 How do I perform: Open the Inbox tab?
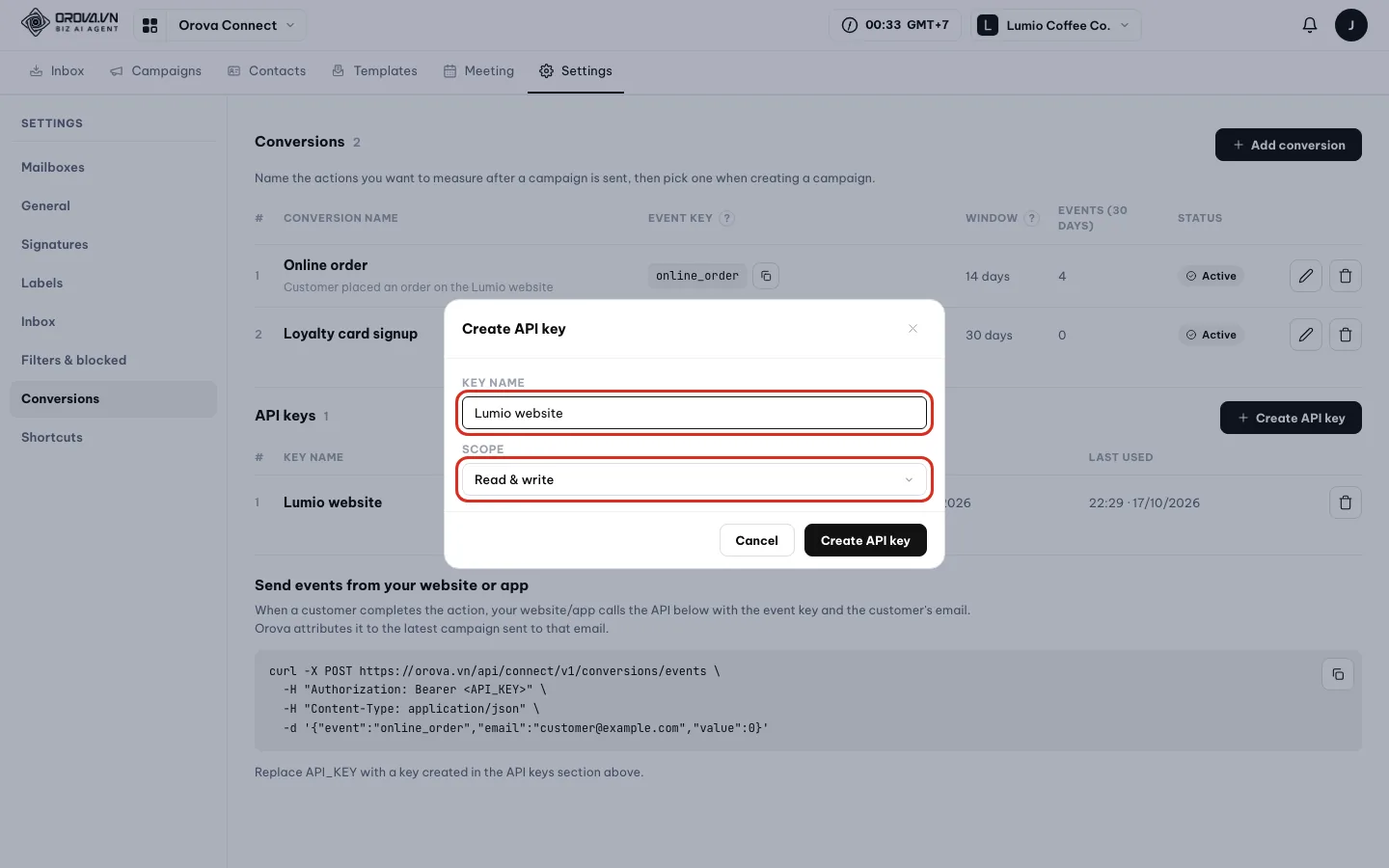(x=57, y=71)
